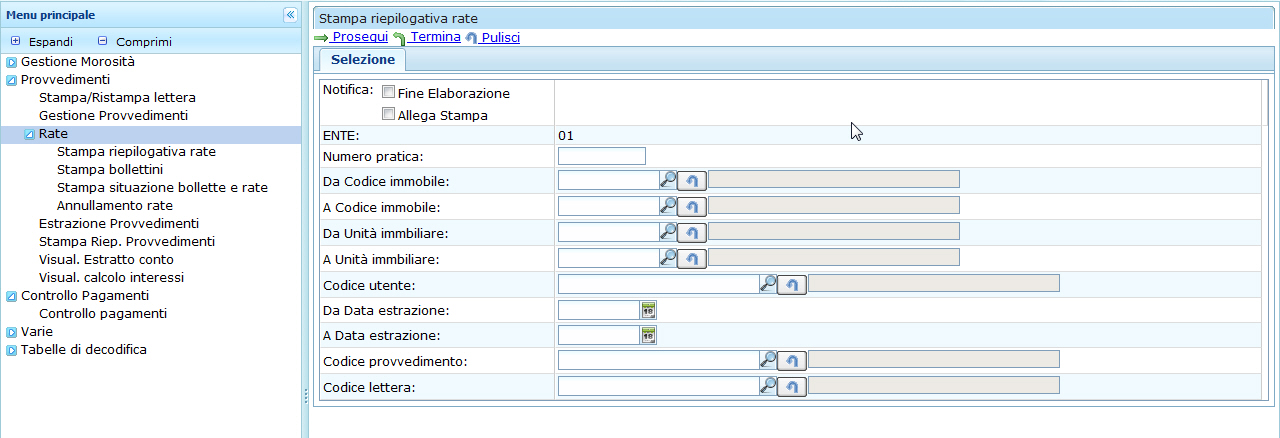Focus the Da Unità immobiliare input field
Image resolution: width=1280 pixels, height=438 pixels.
point(609,231)
